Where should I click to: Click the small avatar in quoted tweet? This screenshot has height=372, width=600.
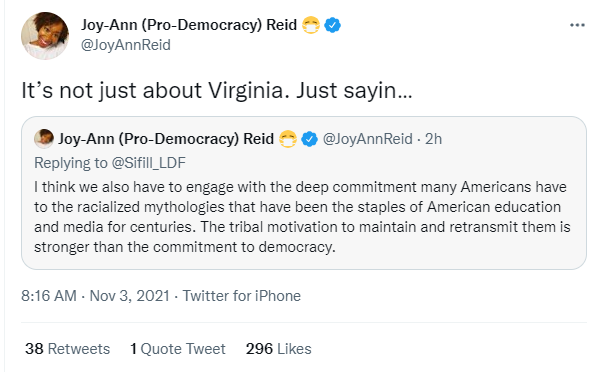pyautogui.click(x=44, y=139)
